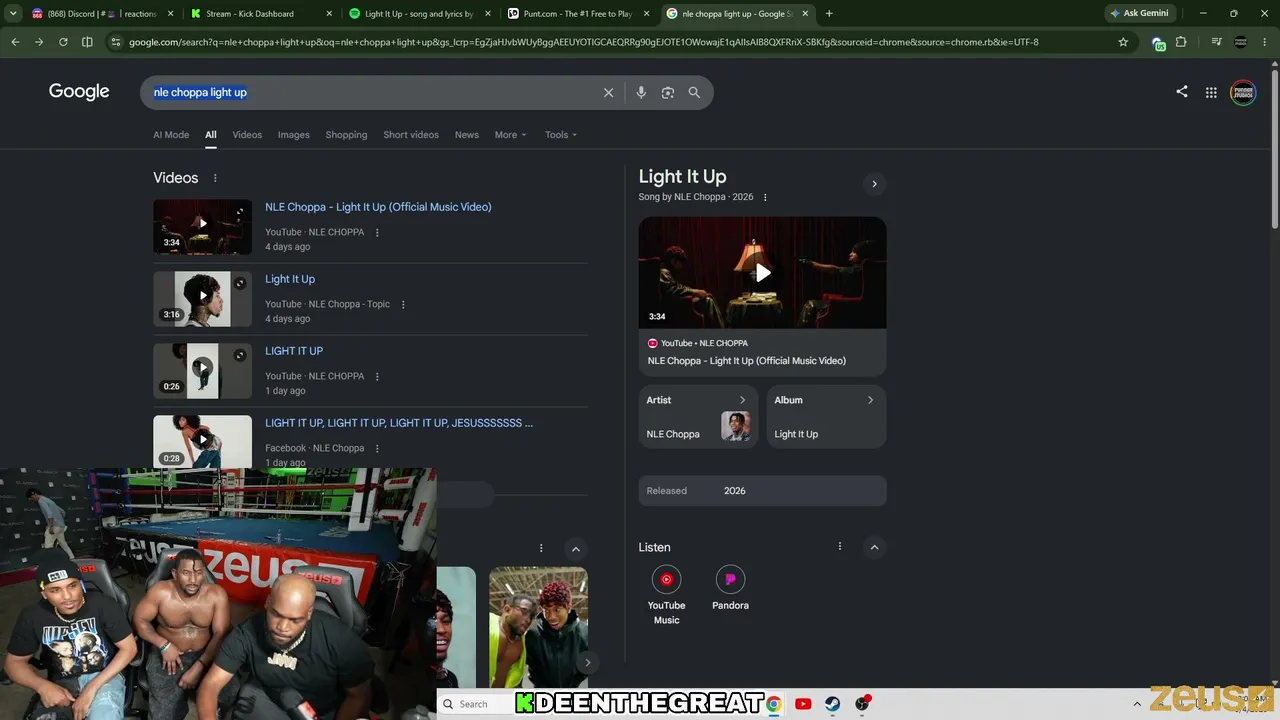
Task: Open OBS Studio from the taskbar
Action: click(x=862, y=704)
